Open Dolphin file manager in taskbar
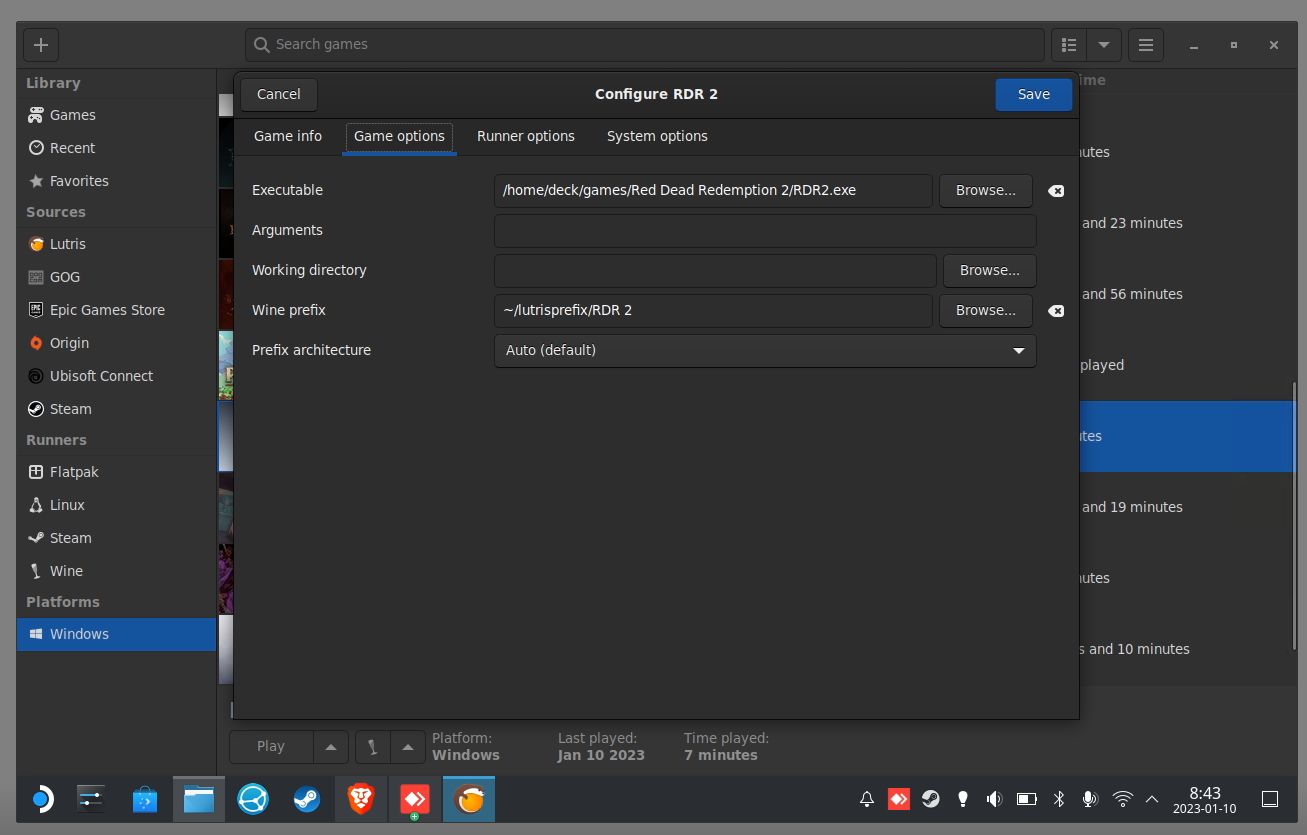 tap(199, 799)
